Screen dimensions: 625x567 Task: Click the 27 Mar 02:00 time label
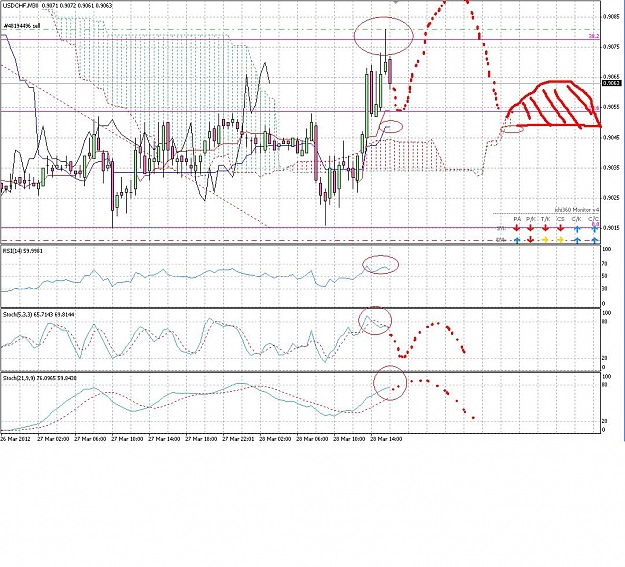(x=53, y=439)
